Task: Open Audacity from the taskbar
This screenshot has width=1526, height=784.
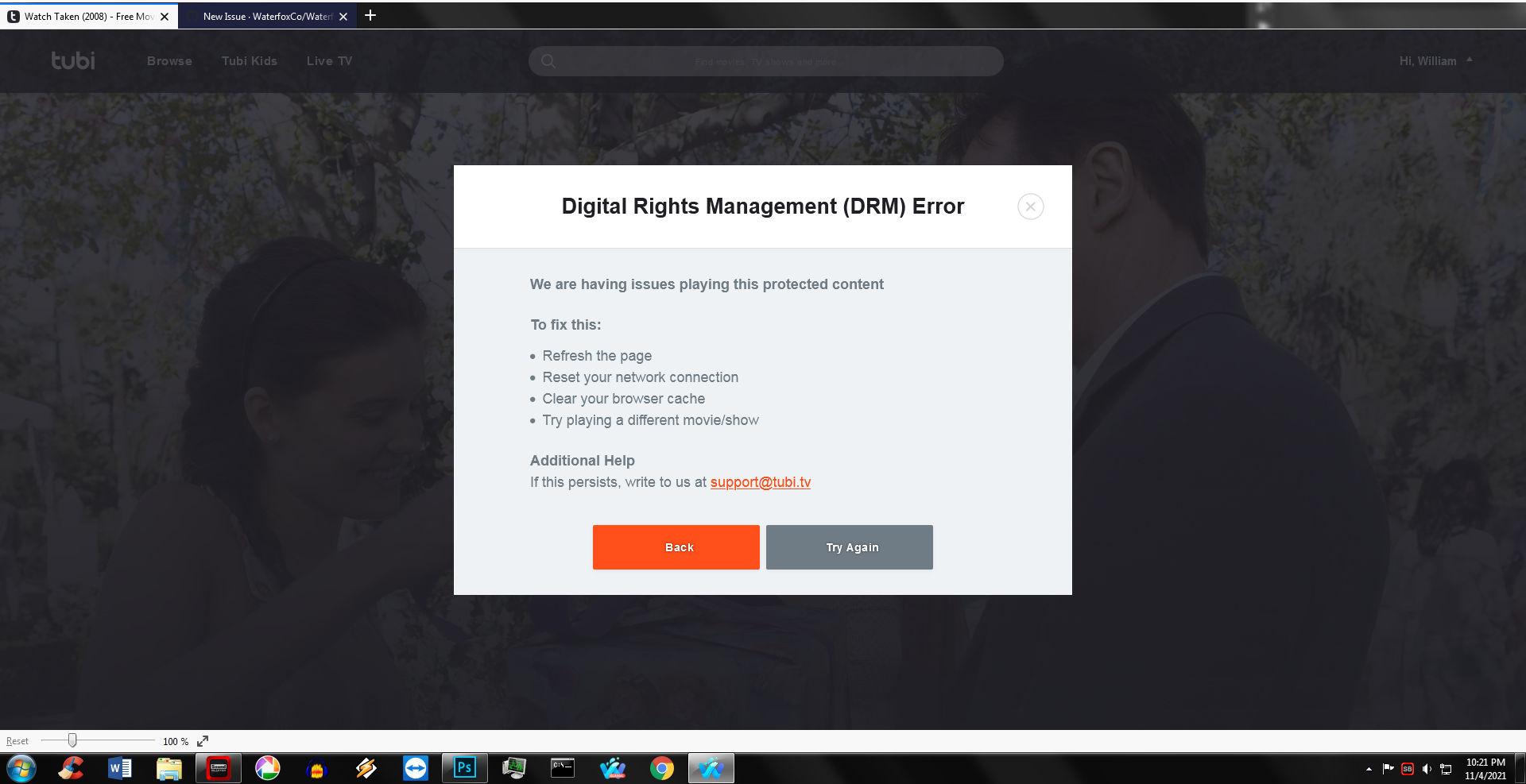Action: 317,767
